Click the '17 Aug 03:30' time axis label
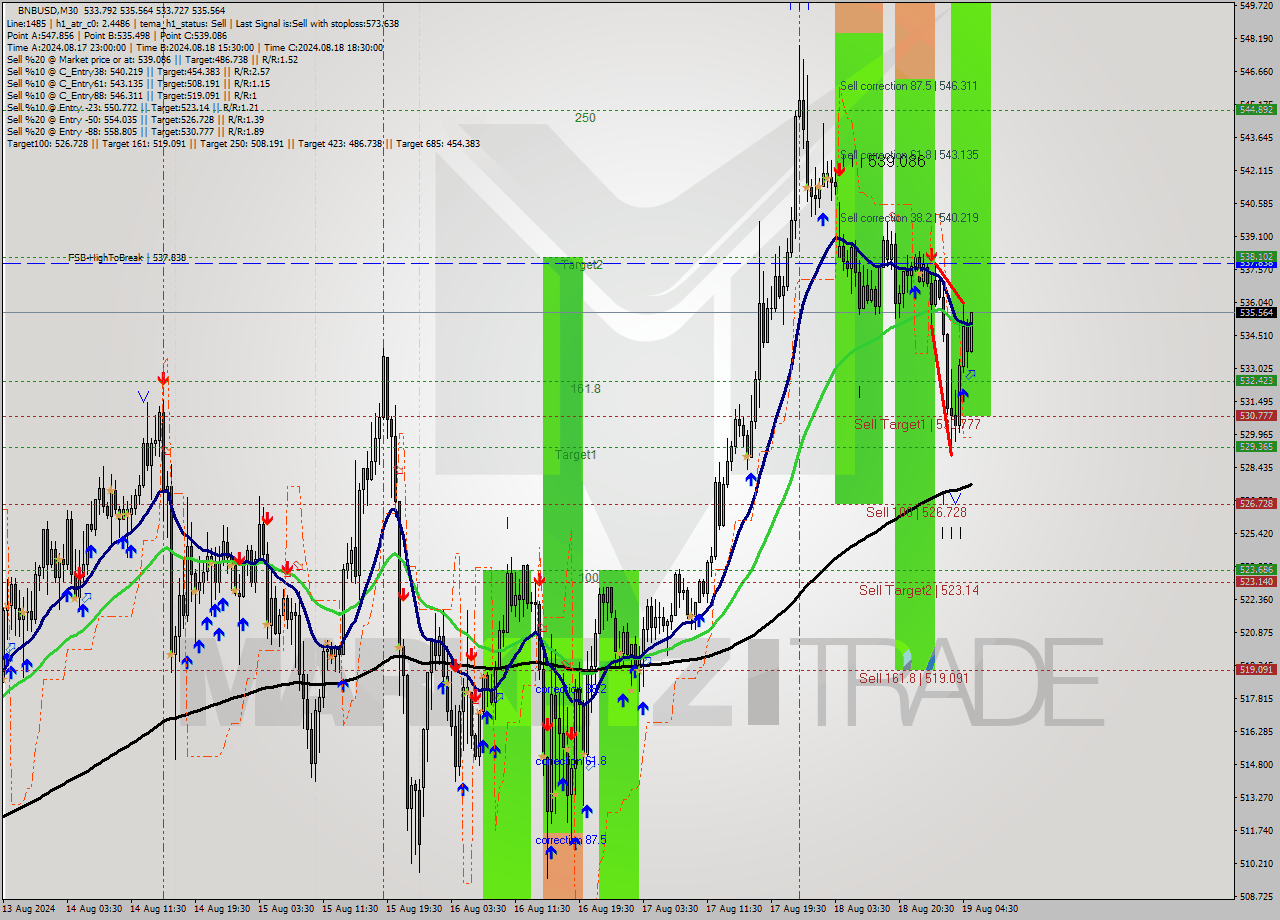1280x920 pixels. 670,909
